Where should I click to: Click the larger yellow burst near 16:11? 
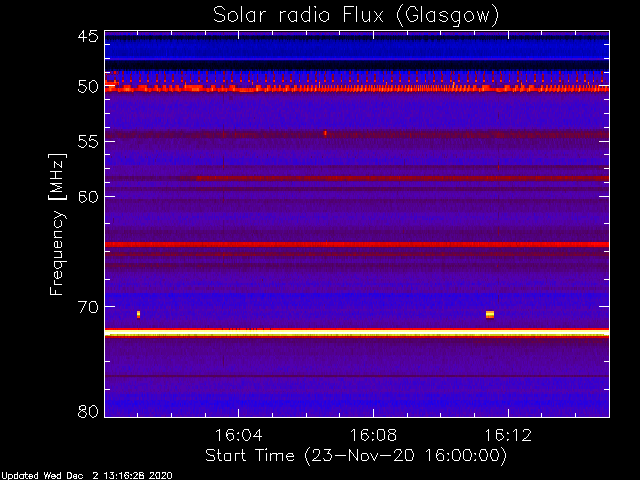[490, 314]
